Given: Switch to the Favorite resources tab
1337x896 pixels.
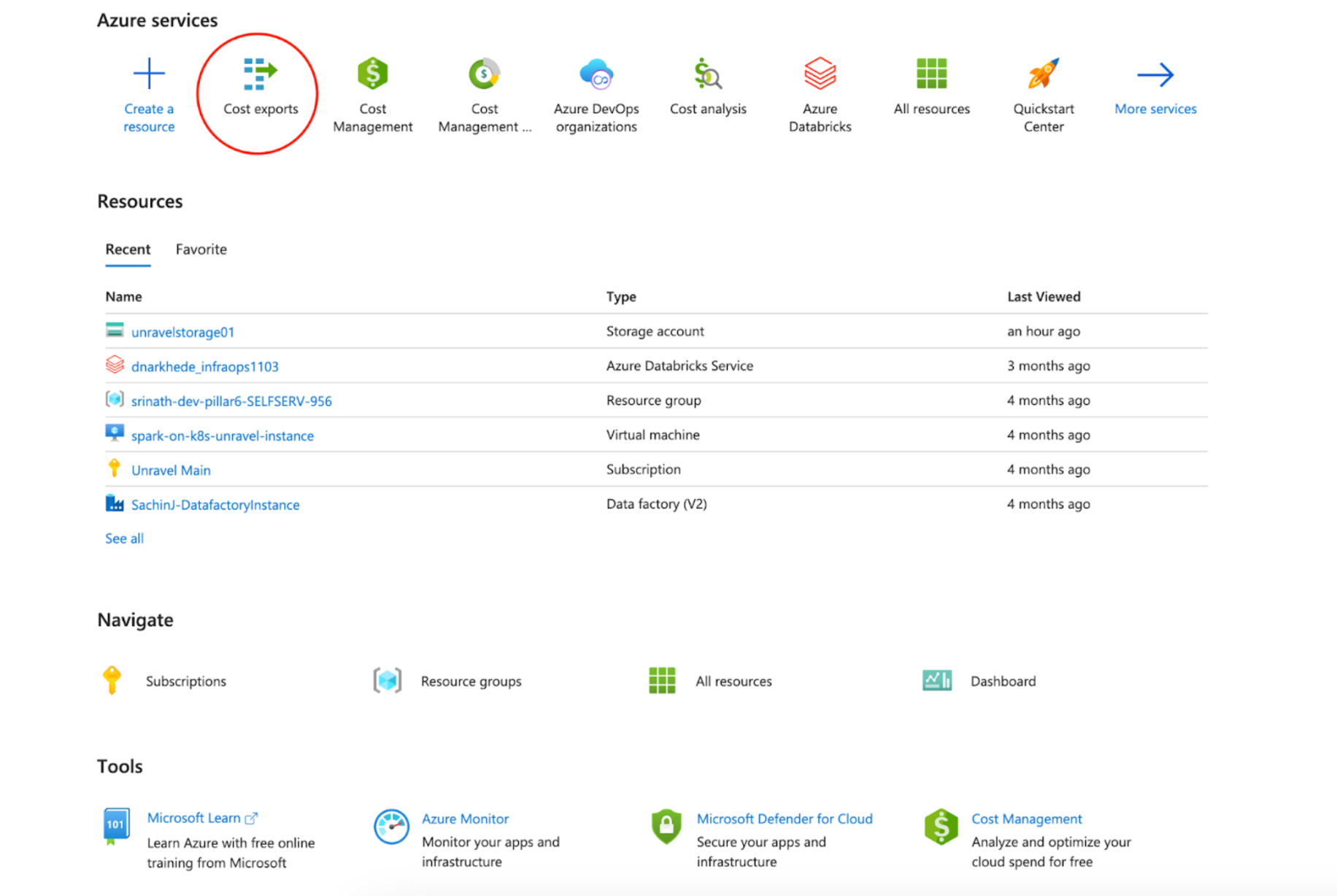Looking at the screenshot, I should (x=201, y=250).
